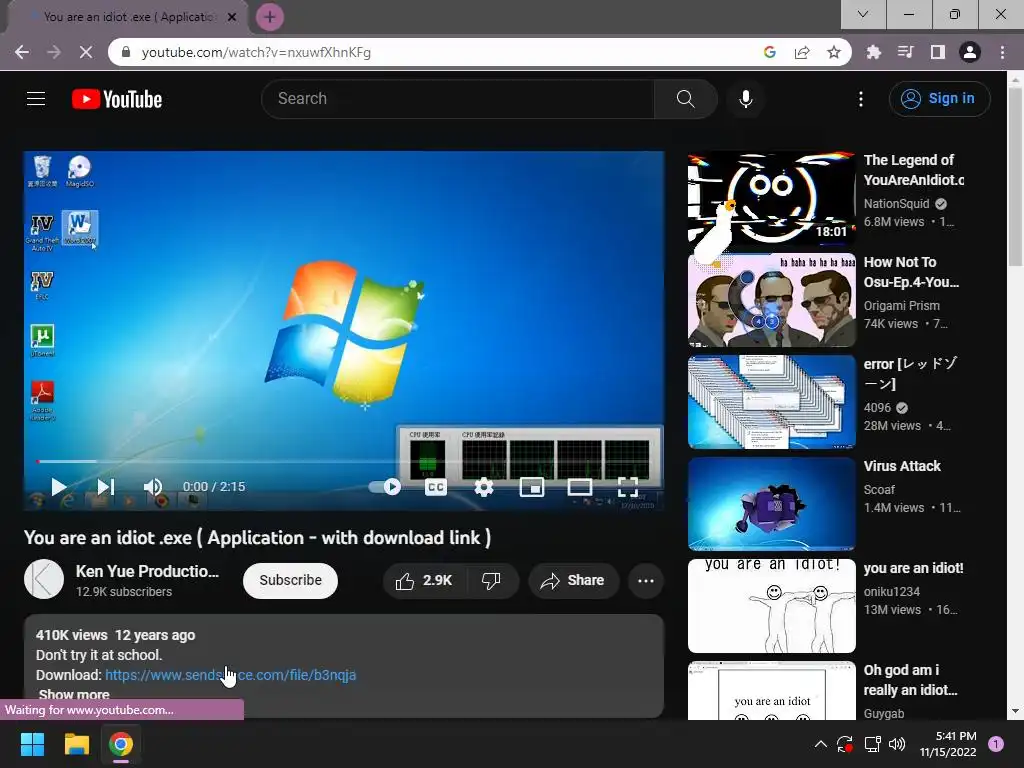1024x768 pixels.
Task: Open error [レッドゾーン] video thumbnail
Action: 771,402
